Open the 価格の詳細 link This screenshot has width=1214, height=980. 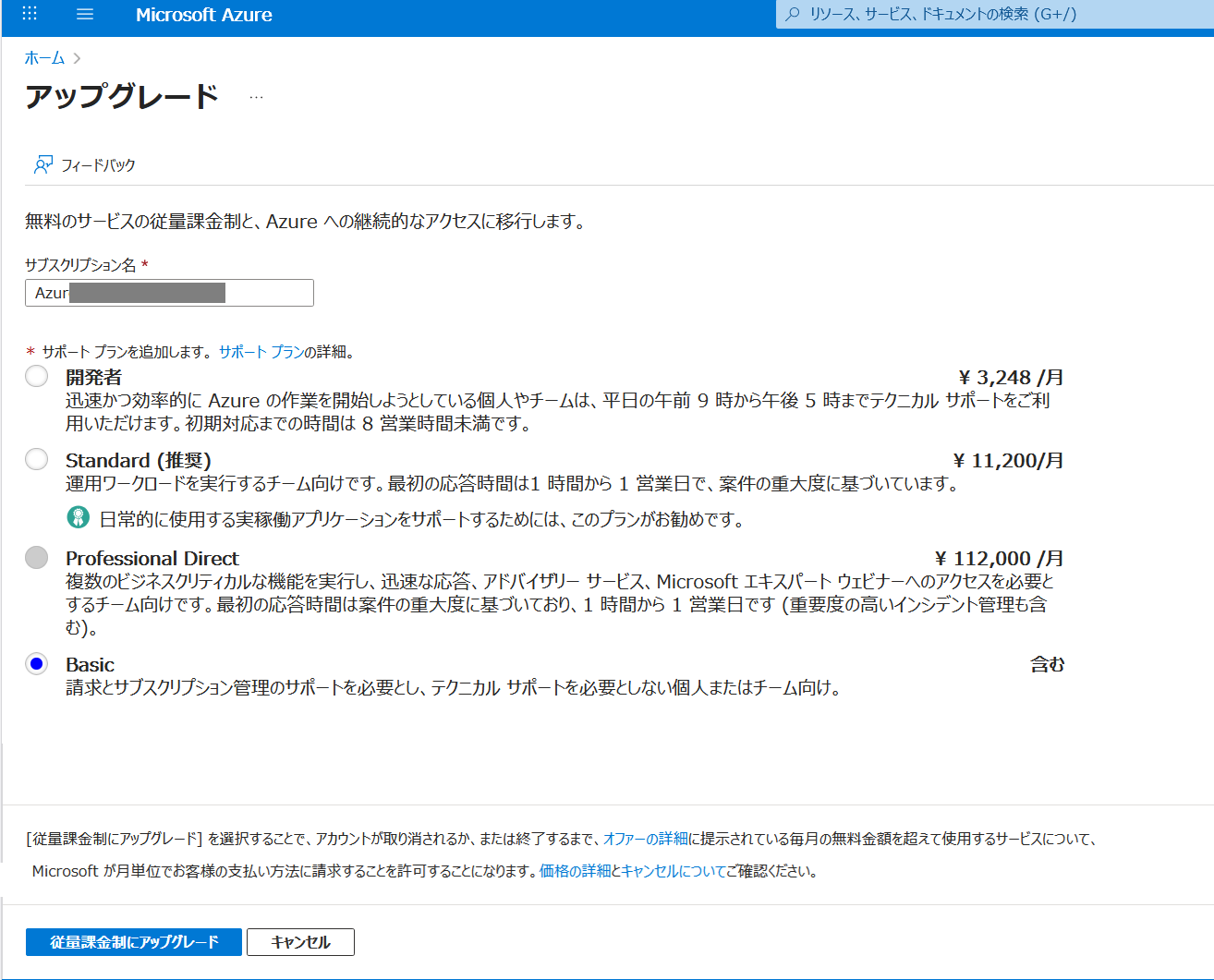[x=576, y=871]
